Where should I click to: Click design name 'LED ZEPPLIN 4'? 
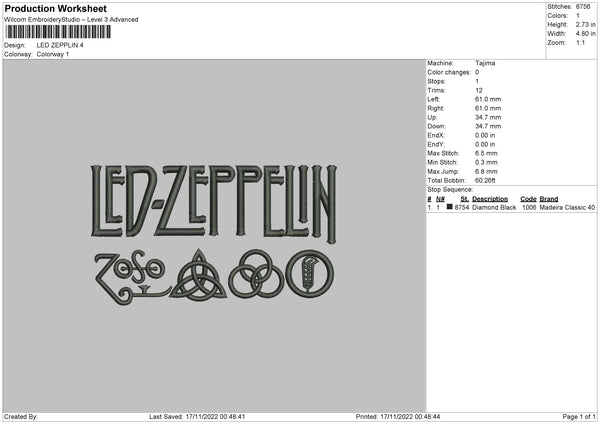tap(60, 45)
